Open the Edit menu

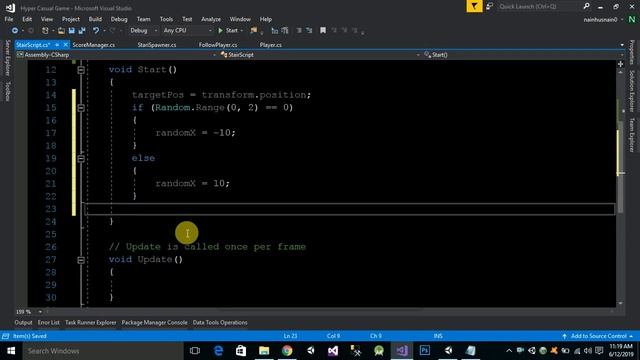tap(27, 19)
